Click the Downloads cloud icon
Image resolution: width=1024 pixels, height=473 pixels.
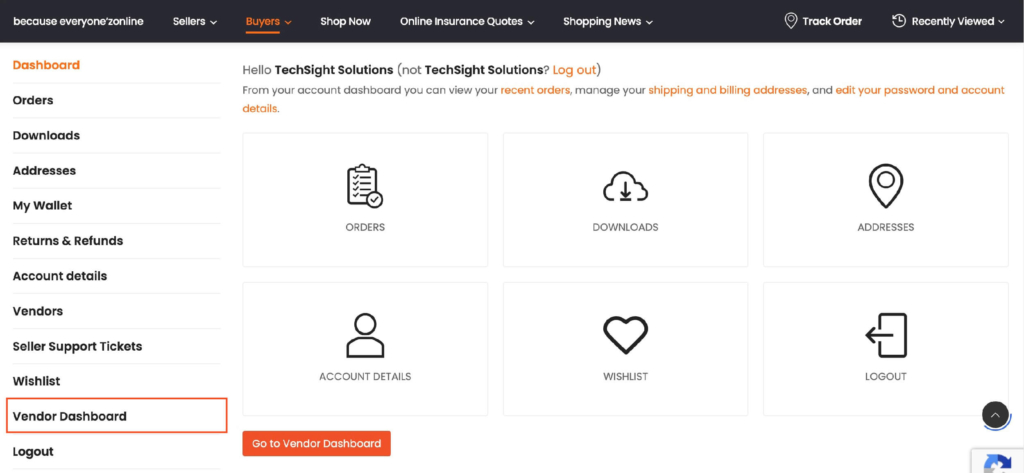[x=625, y=186]
